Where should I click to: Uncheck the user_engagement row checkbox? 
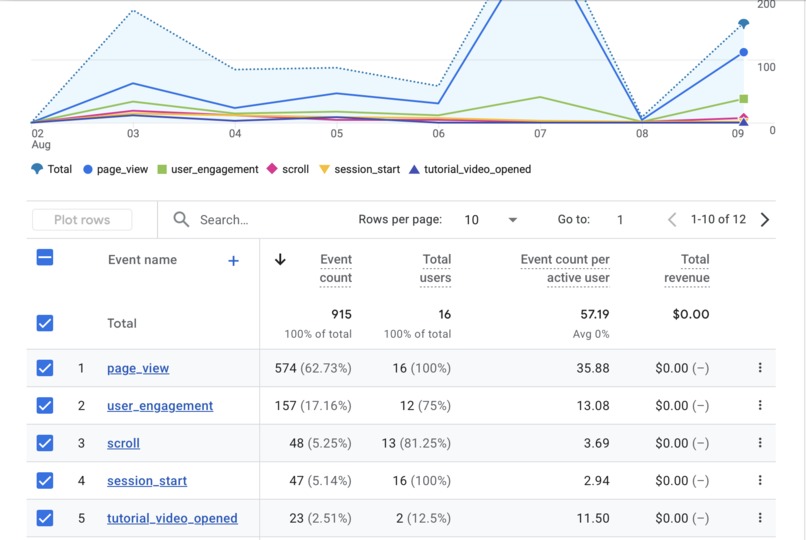[x=45, y=405]
